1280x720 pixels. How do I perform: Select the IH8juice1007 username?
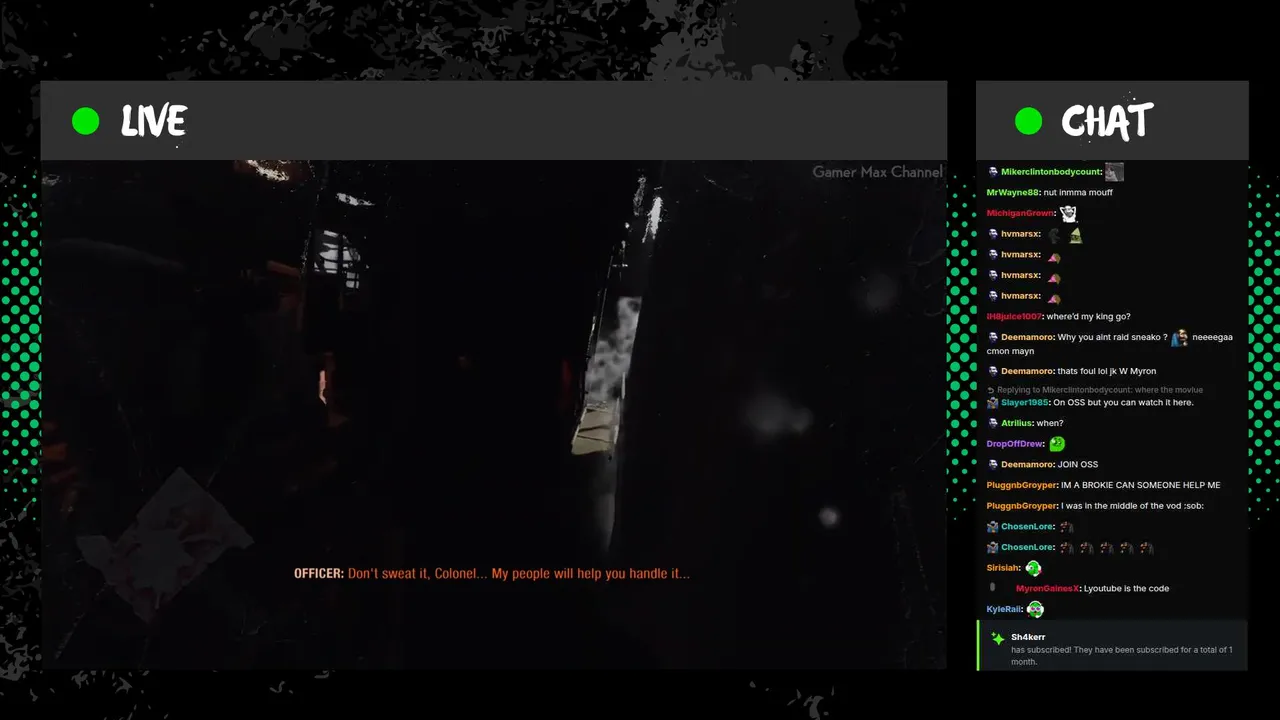pos(1014,317)
